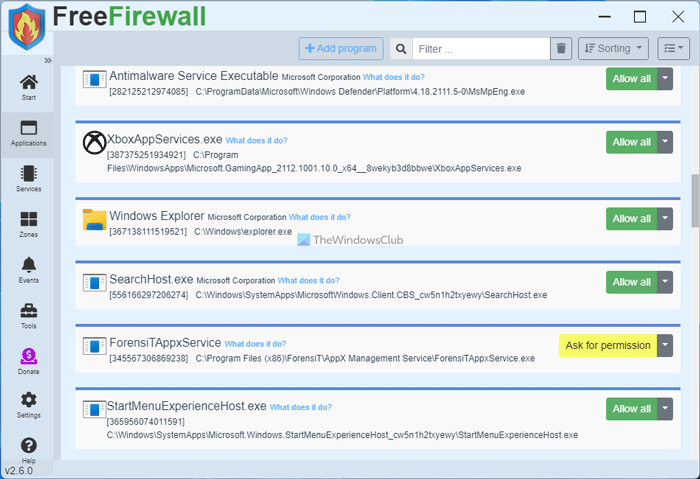Click the SearchHost.exe app icon
The height and width of the screenshot is (479, 700).
pos(94,283)
